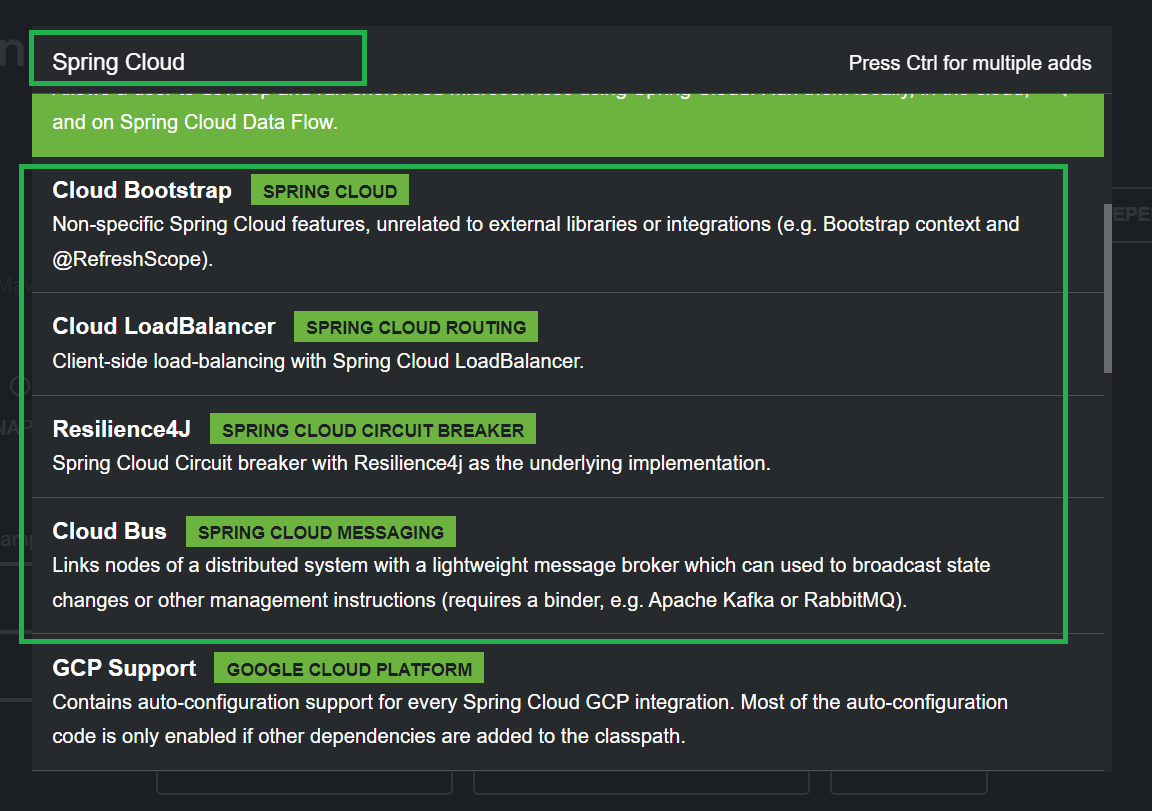
Task: Click the SPRING CLOUD MESSAGING tag
Action: point(321,532)
